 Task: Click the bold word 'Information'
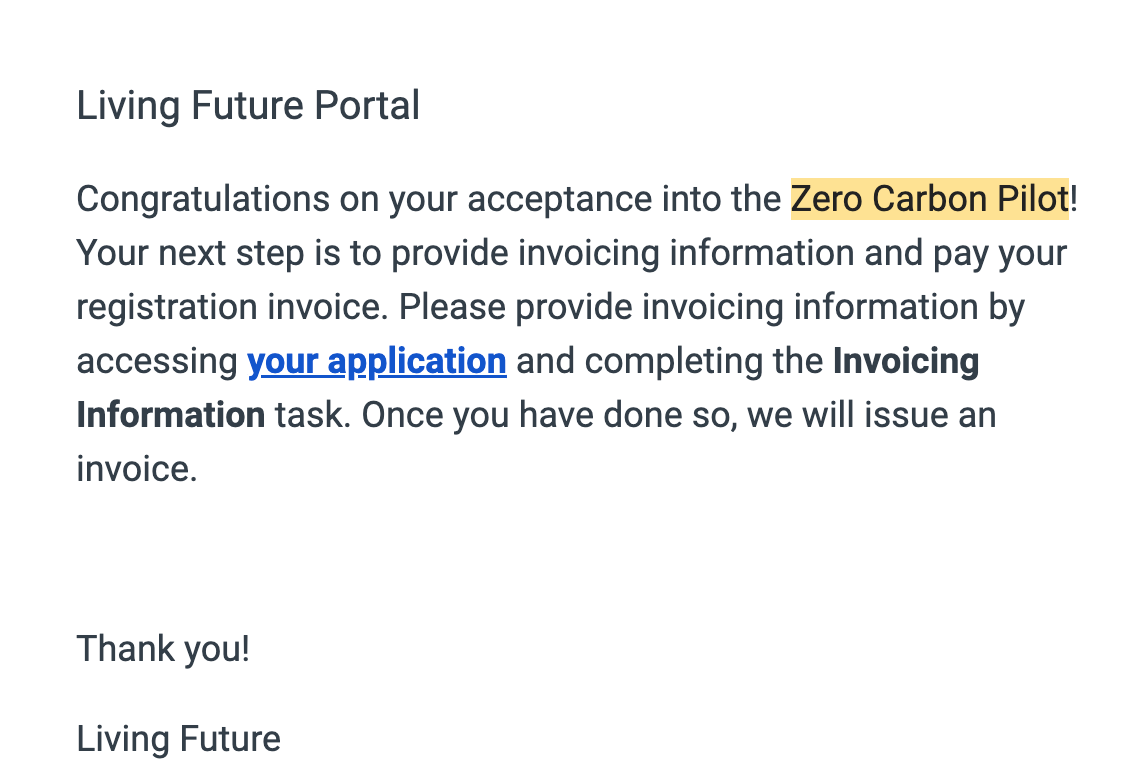[x=170, y=415]
